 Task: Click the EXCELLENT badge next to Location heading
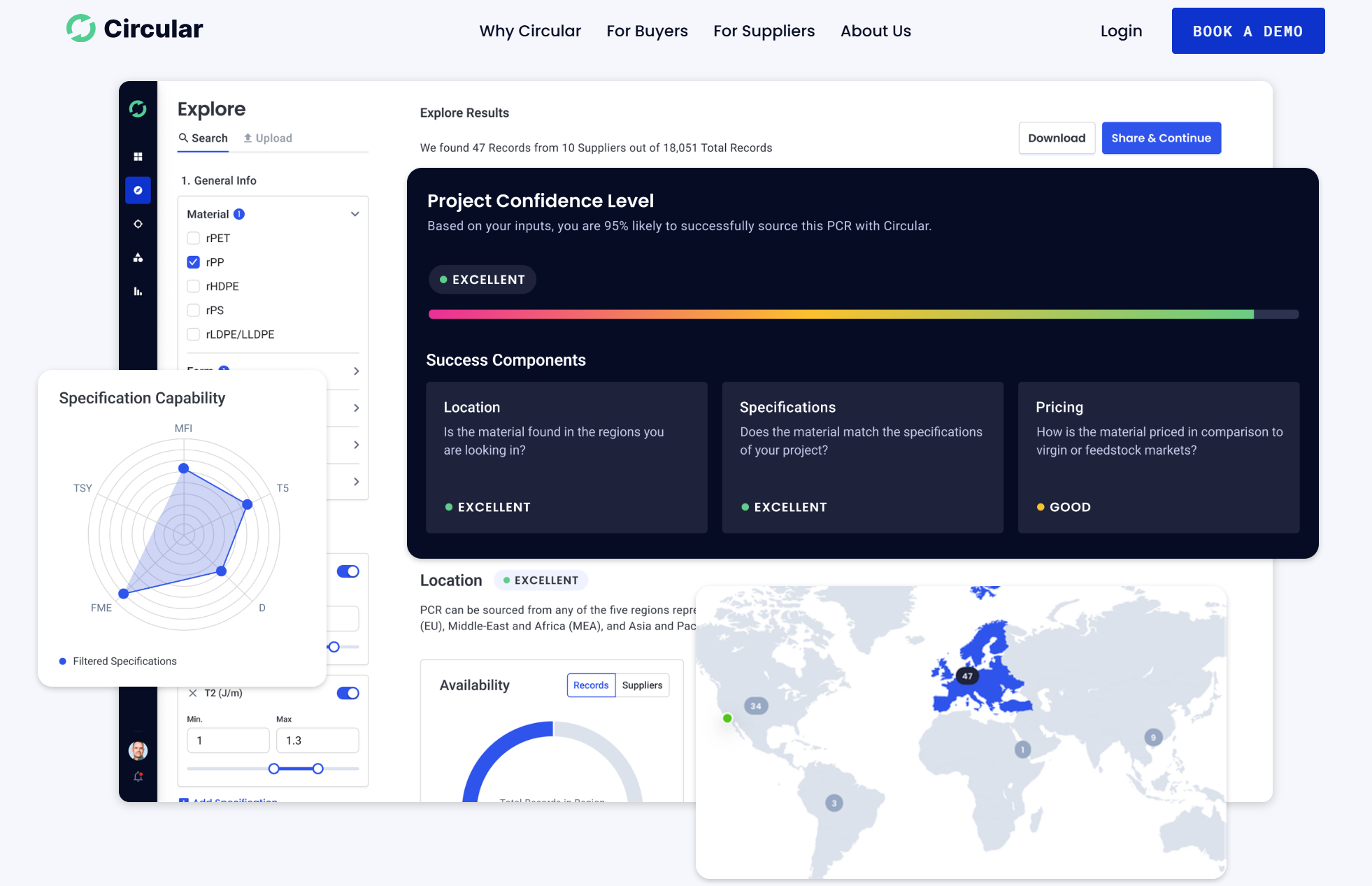pos(541,580)
